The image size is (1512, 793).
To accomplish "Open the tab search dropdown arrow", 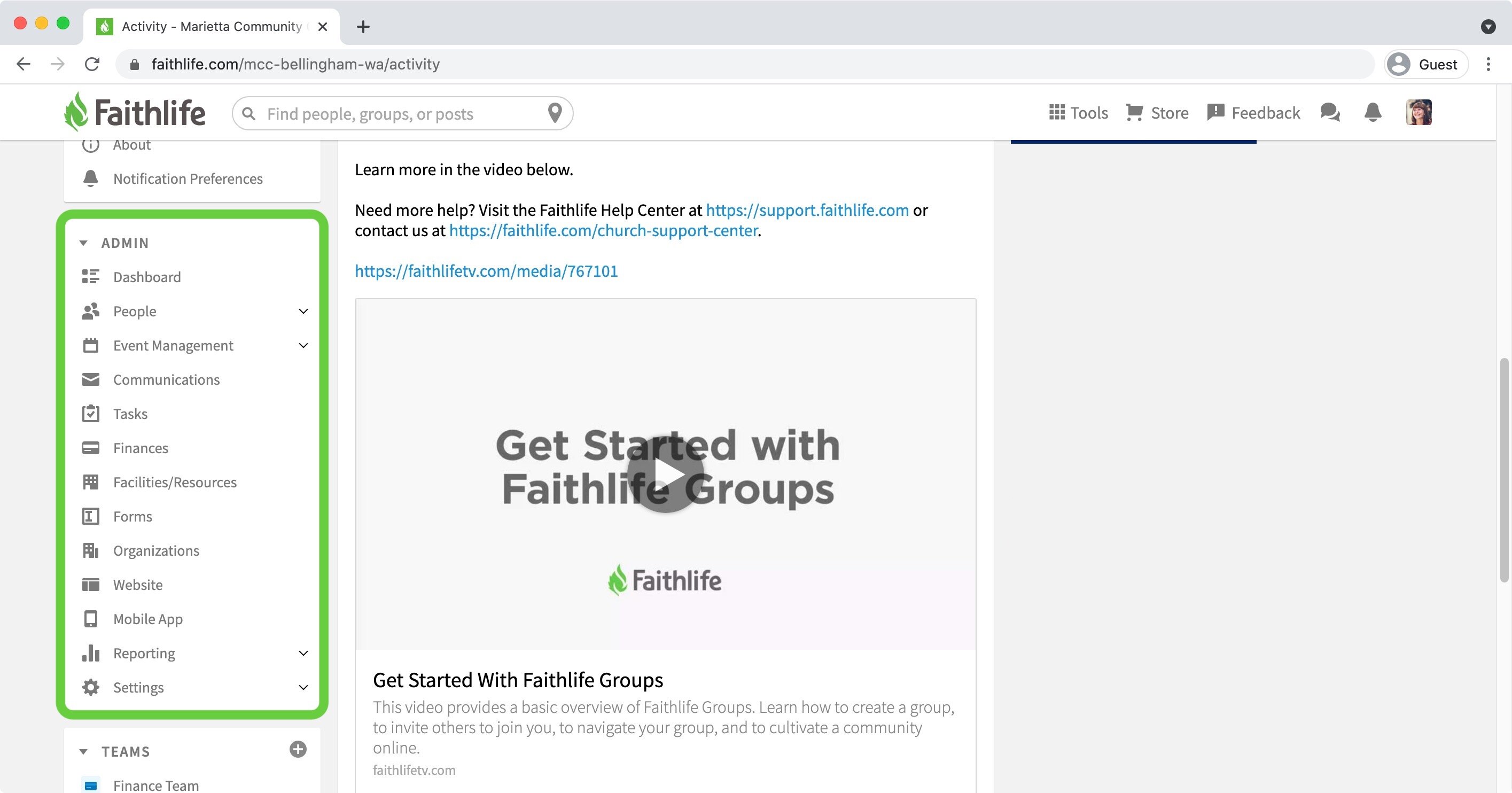I will tap(1488, 26).
